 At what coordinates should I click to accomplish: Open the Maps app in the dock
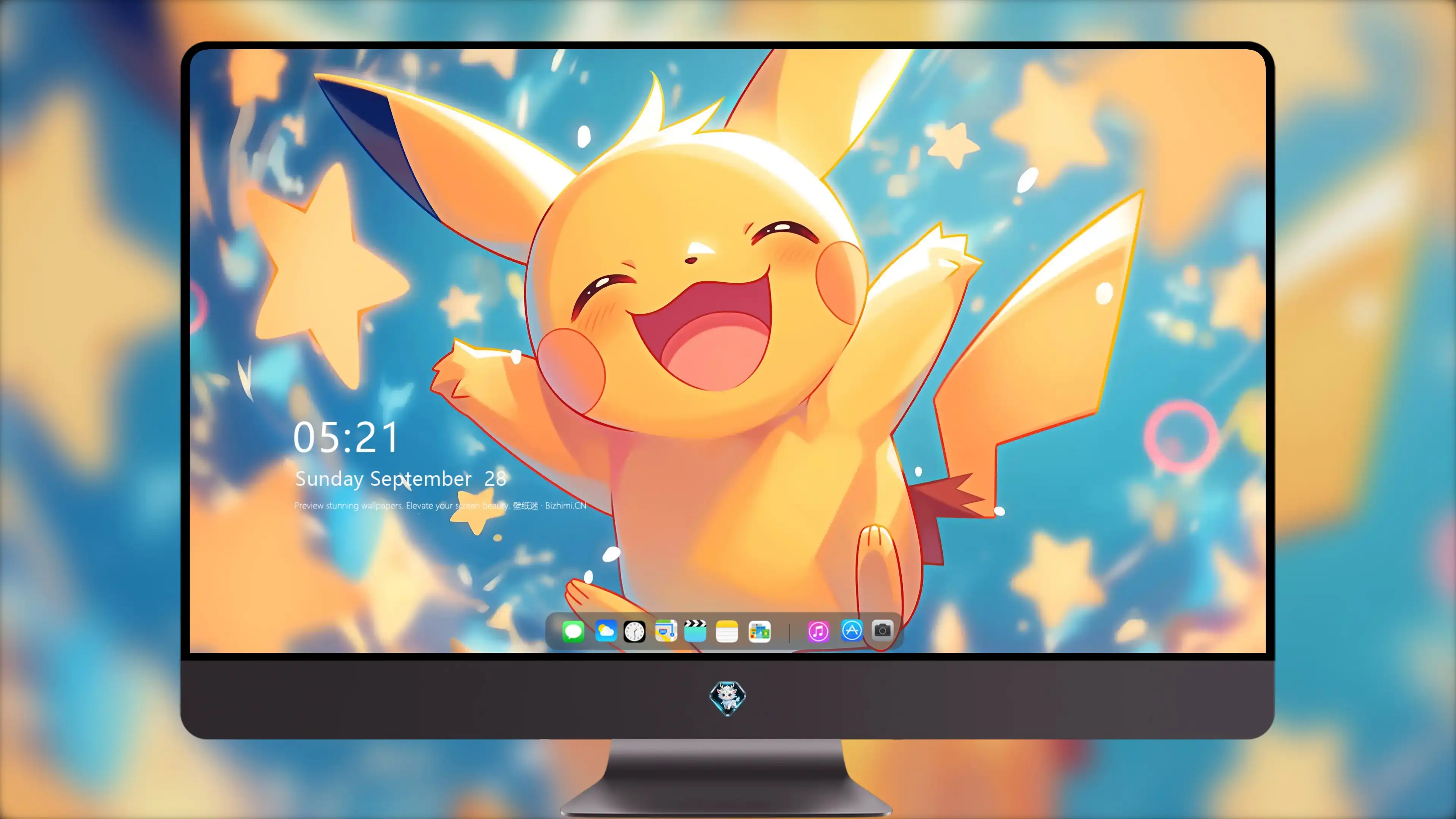pos(666,631)
